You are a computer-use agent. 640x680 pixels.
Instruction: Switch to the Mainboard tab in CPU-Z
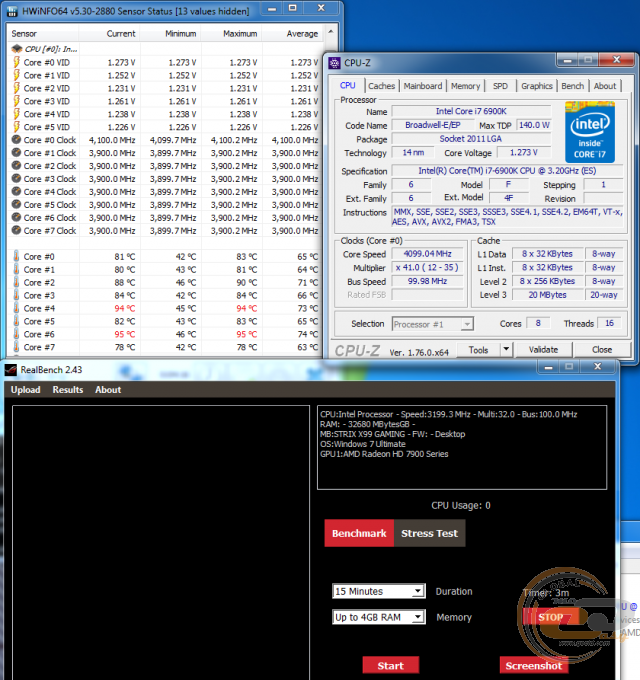pos(423,86)
